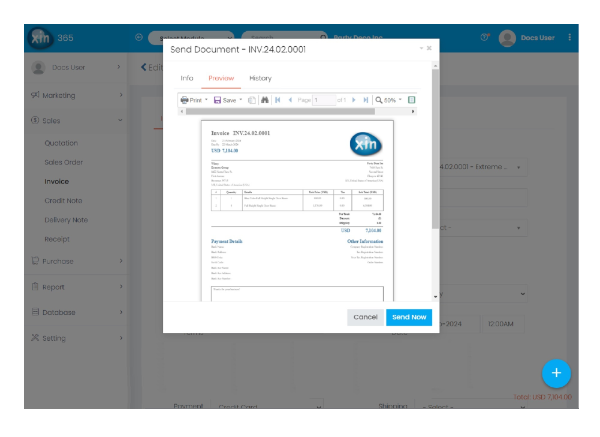Go to next page of preview
Image resolution: width=600 pixels, height=437 pixels.
coord(354,100)
